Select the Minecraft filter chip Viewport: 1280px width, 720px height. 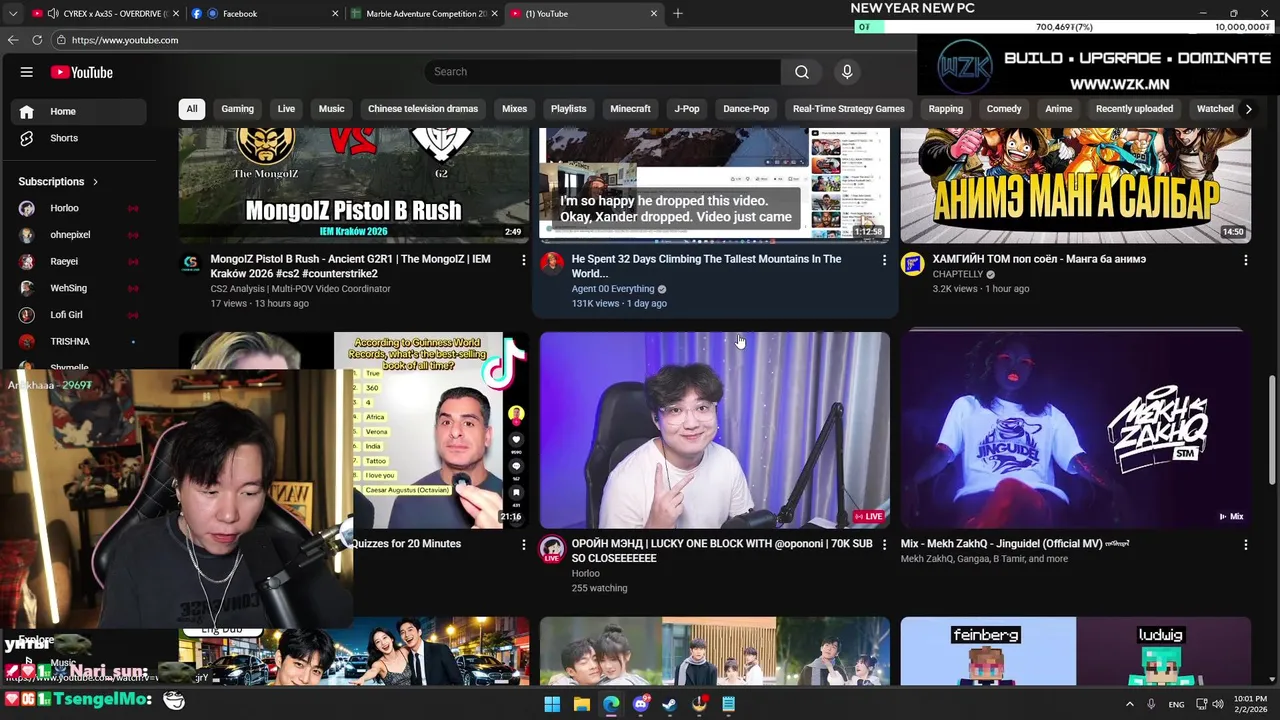(x=630, y=109)
